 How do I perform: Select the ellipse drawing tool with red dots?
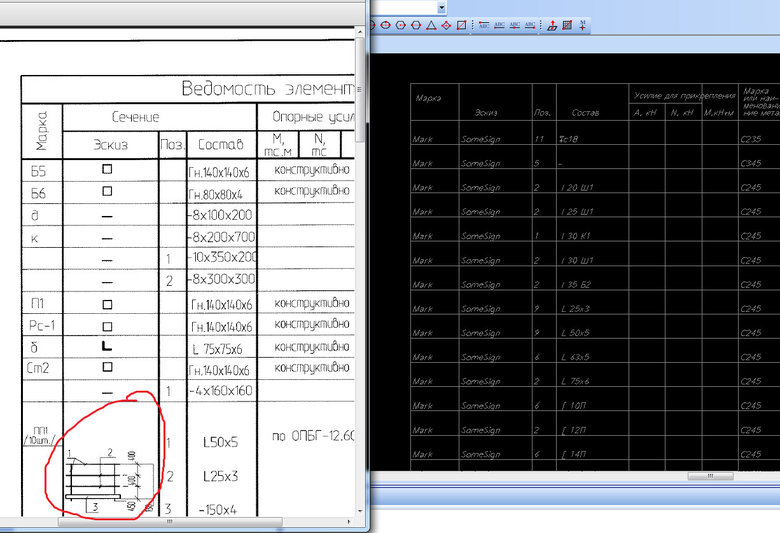pyautogui.click(x=386, y=25)
